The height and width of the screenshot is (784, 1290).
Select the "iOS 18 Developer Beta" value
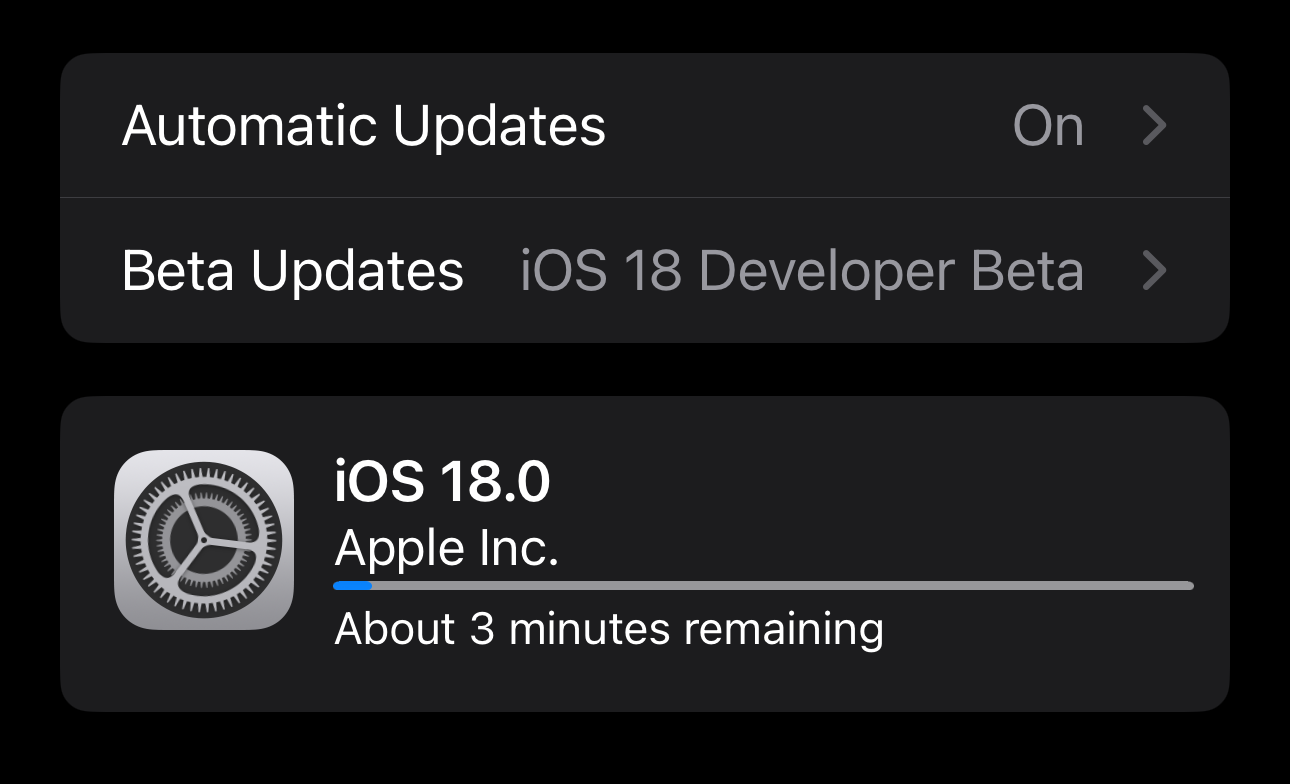[x=801, y=270]
